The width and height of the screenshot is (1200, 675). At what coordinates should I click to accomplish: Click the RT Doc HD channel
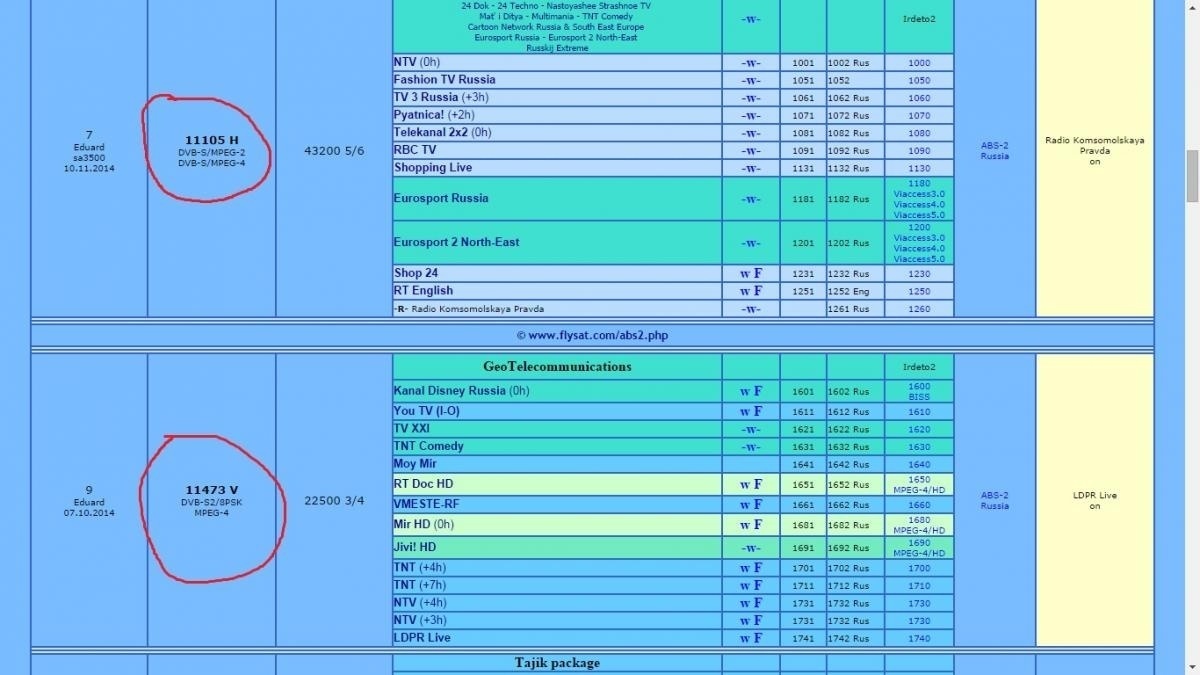(x=424, y=484)
